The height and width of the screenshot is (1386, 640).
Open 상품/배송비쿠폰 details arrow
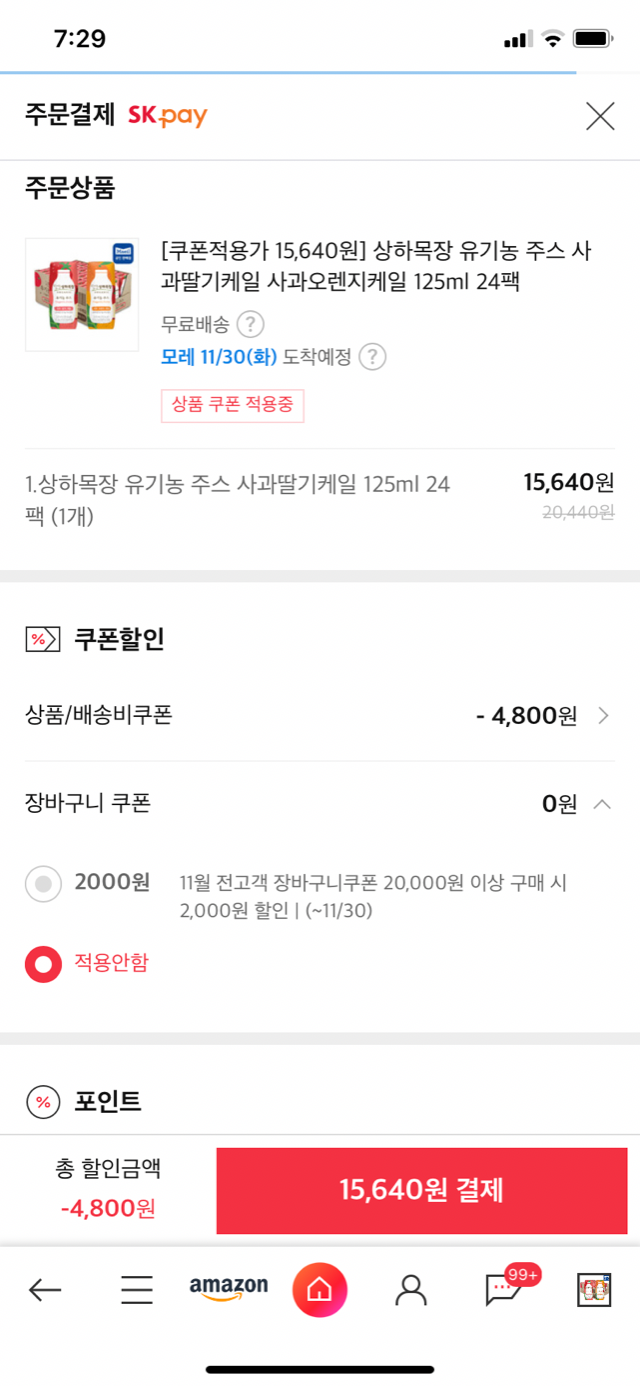(x=603, y=716)
